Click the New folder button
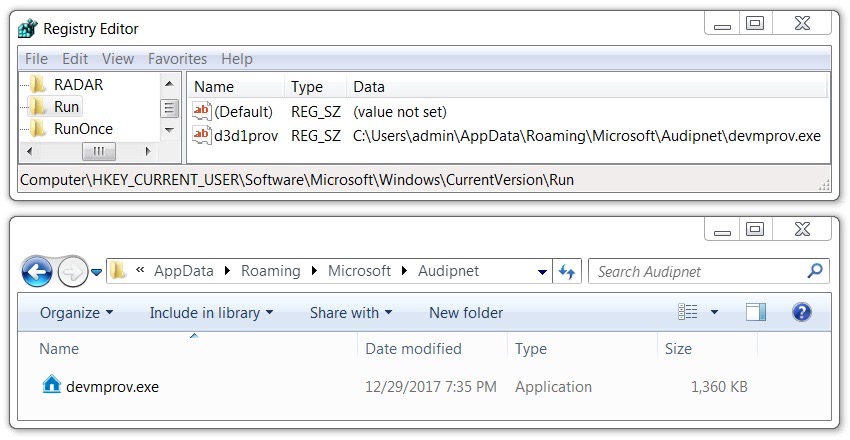The height and width of the screenshot is (440, 850). pos(466,313)
